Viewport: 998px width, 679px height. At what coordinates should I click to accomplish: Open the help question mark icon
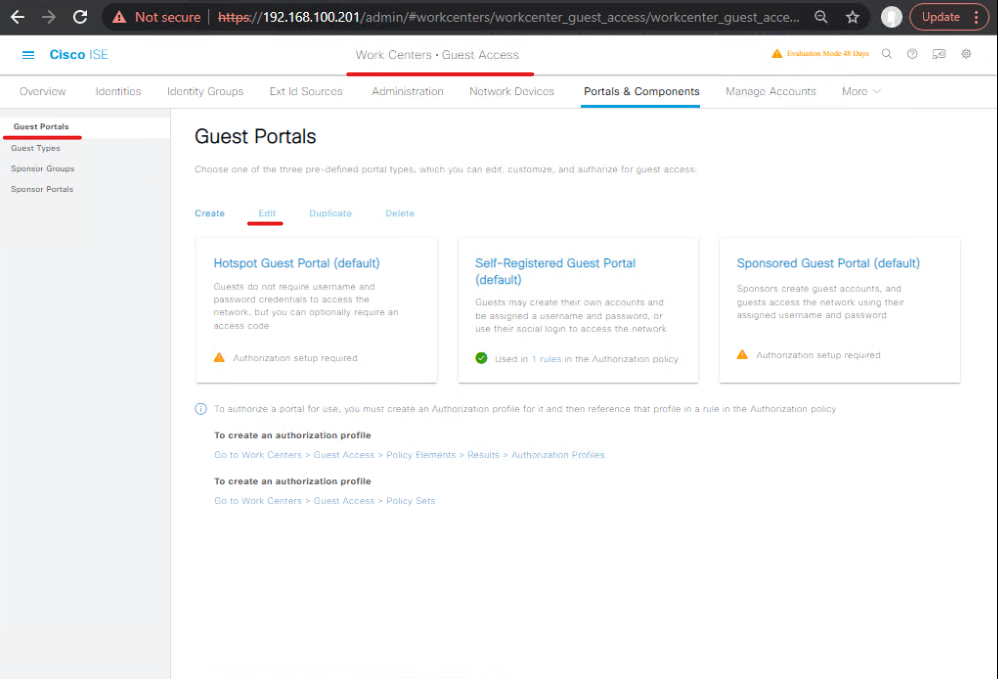point(912,54)
